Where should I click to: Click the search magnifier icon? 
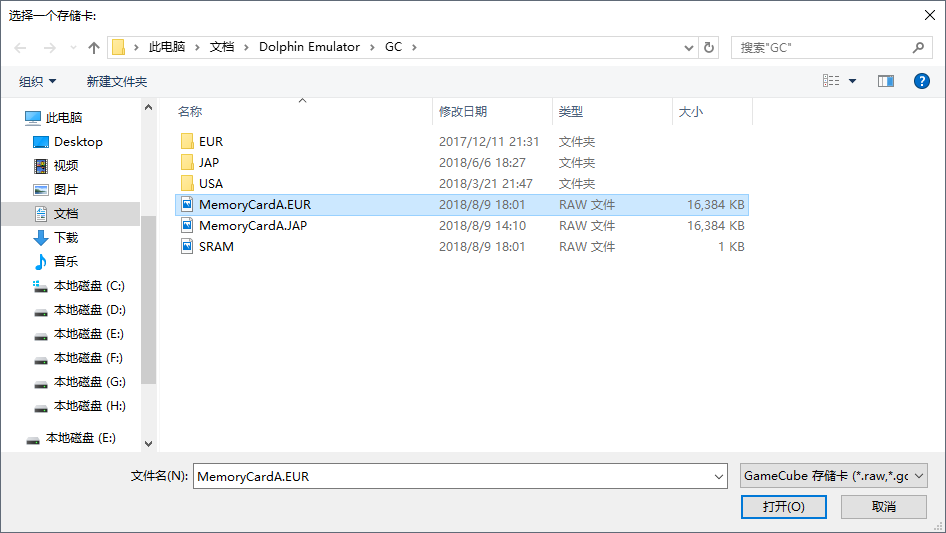[x=918, y=48]
